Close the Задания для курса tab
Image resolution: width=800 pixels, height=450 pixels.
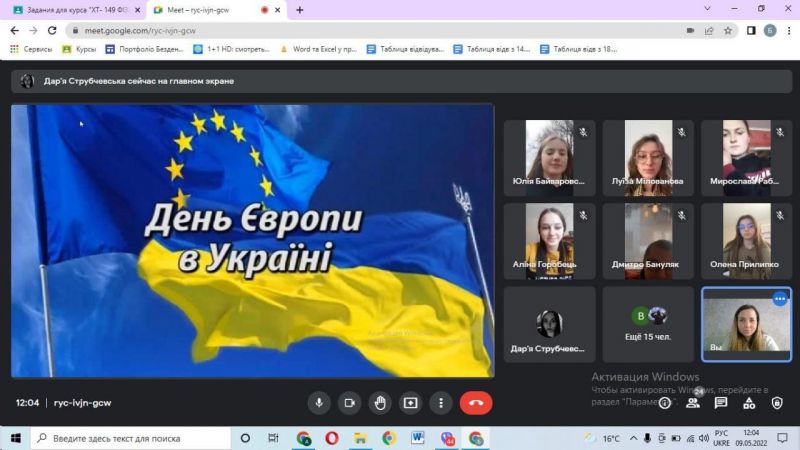click(x=137, y=10)
